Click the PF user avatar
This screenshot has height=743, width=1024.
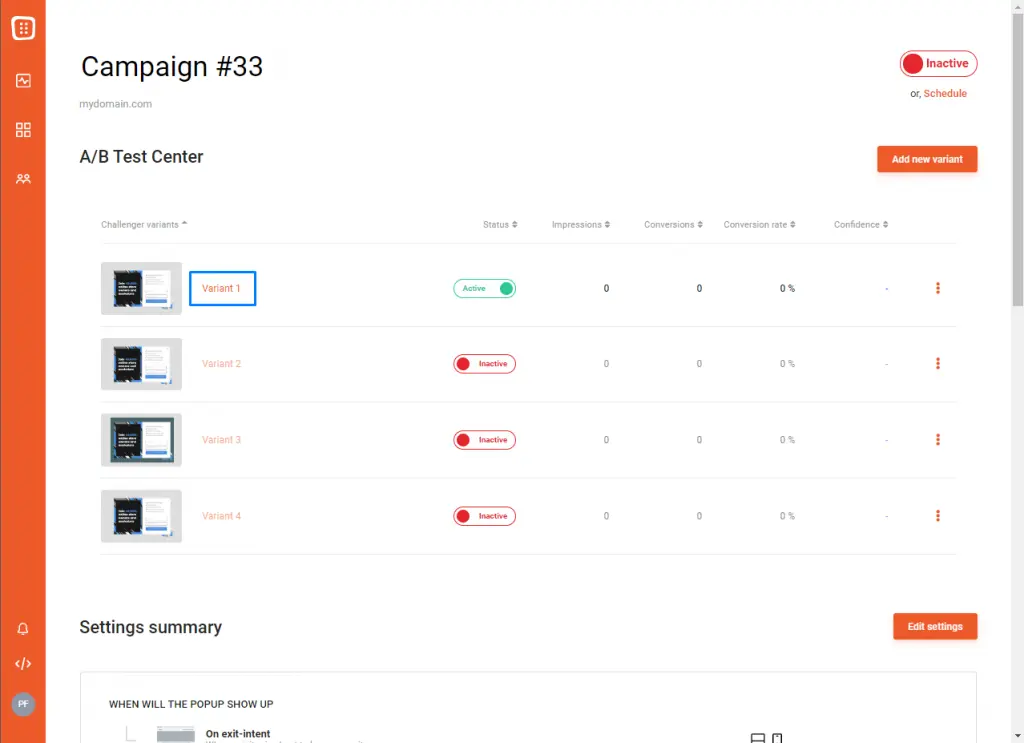[x=23, y=704]
